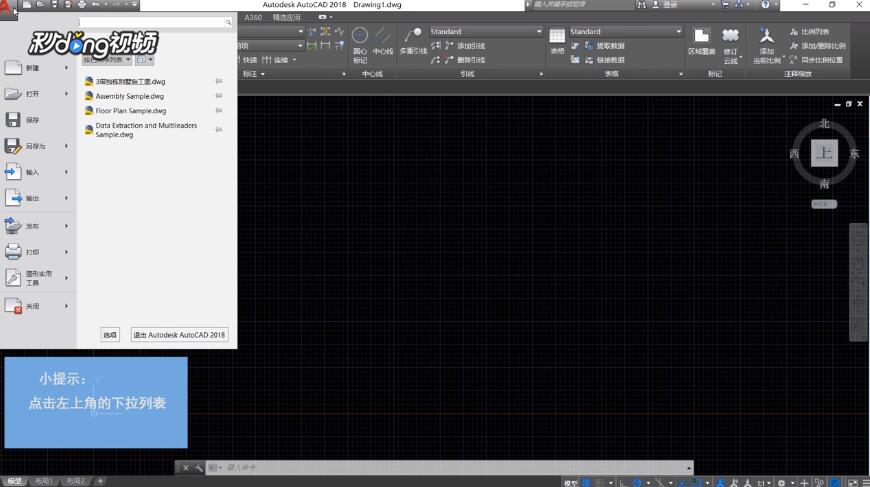This screenshot has width=870, height=487.
Task: Open recent file Floor Plan Sample.dwg
Action: (x=131, y=111)
